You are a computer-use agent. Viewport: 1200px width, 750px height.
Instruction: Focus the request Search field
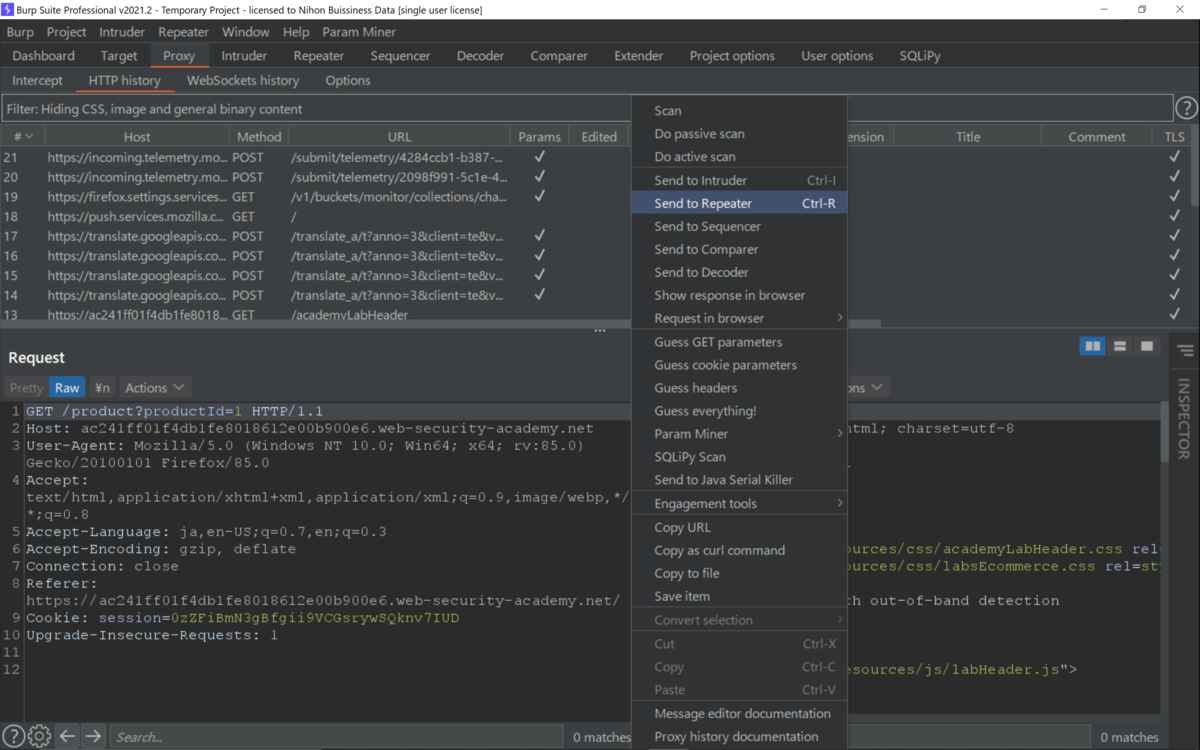pos(335,737)
